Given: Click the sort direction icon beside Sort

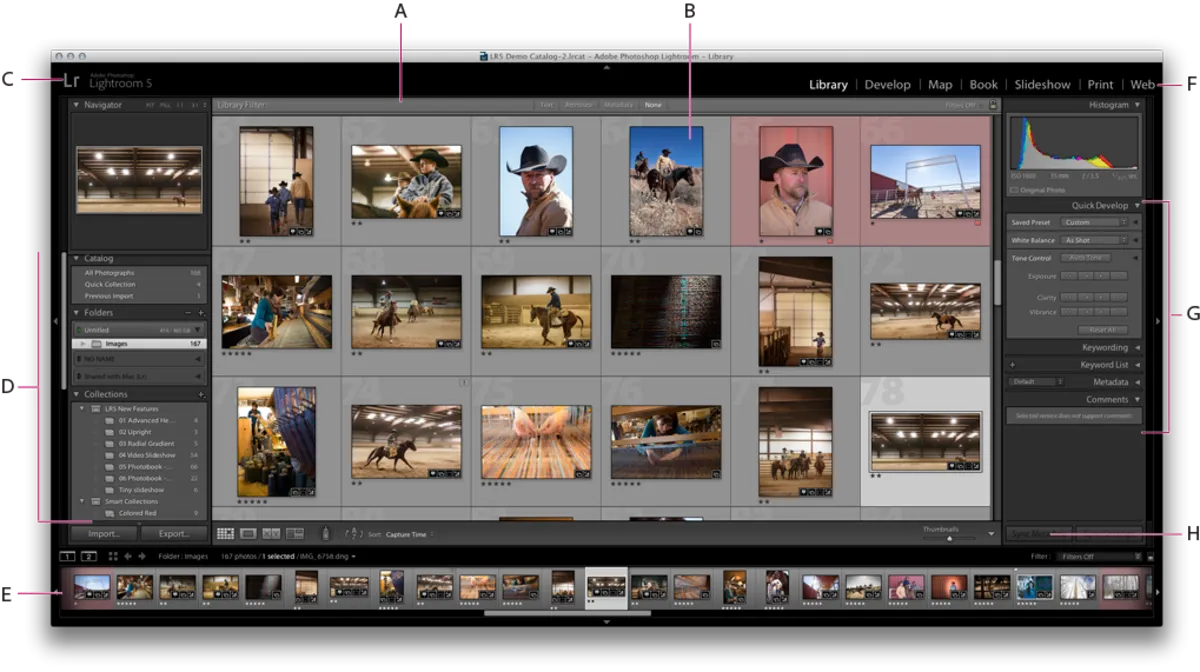Looking at the screenshot, I should [354, 534].
